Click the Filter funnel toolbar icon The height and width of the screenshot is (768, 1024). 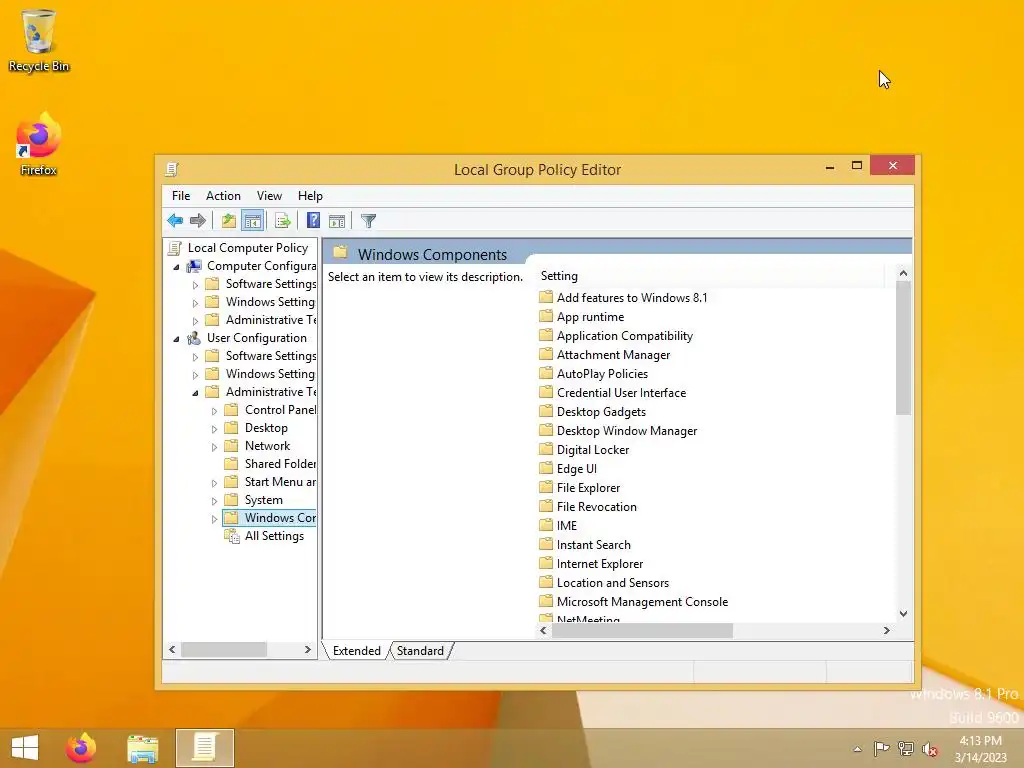[368, 221]
